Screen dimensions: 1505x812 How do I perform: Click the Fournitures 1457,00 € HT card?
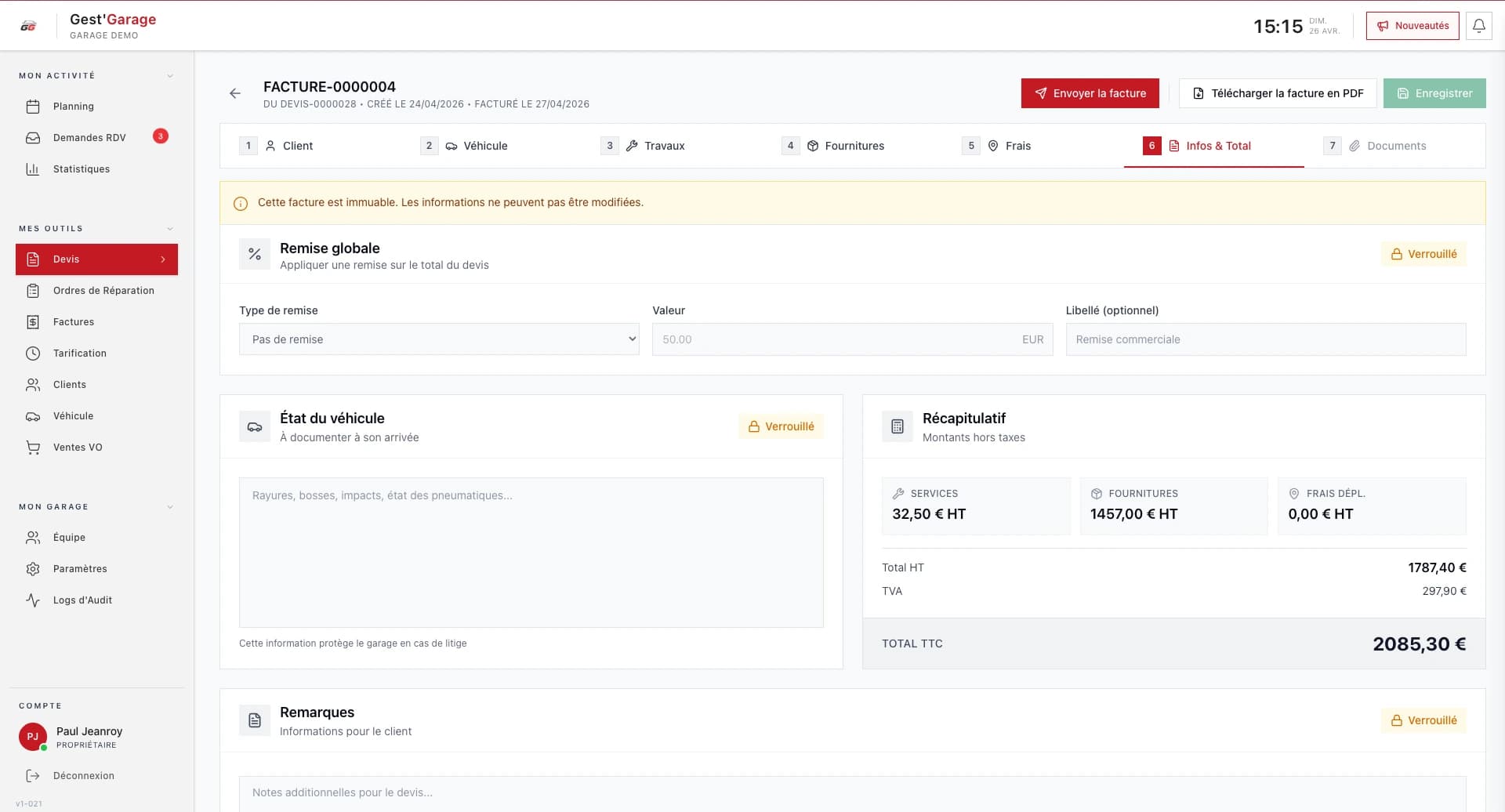(1173, 506)
